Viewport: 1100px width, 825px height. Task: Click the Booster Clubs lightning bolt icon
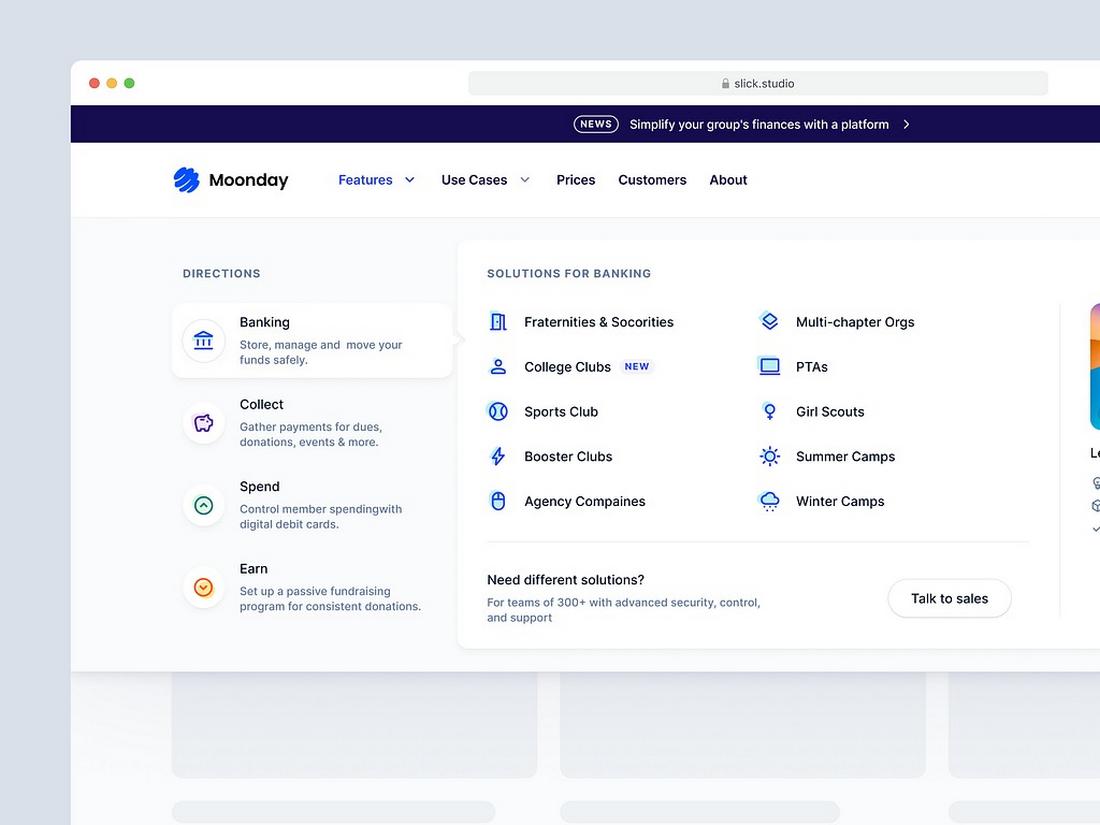pos(498,457)
